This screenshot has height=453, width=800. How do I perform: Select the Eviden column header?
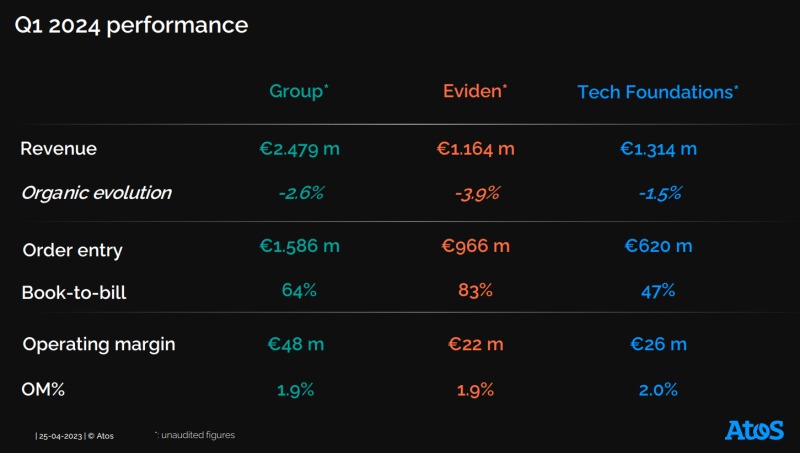point(475,91)
